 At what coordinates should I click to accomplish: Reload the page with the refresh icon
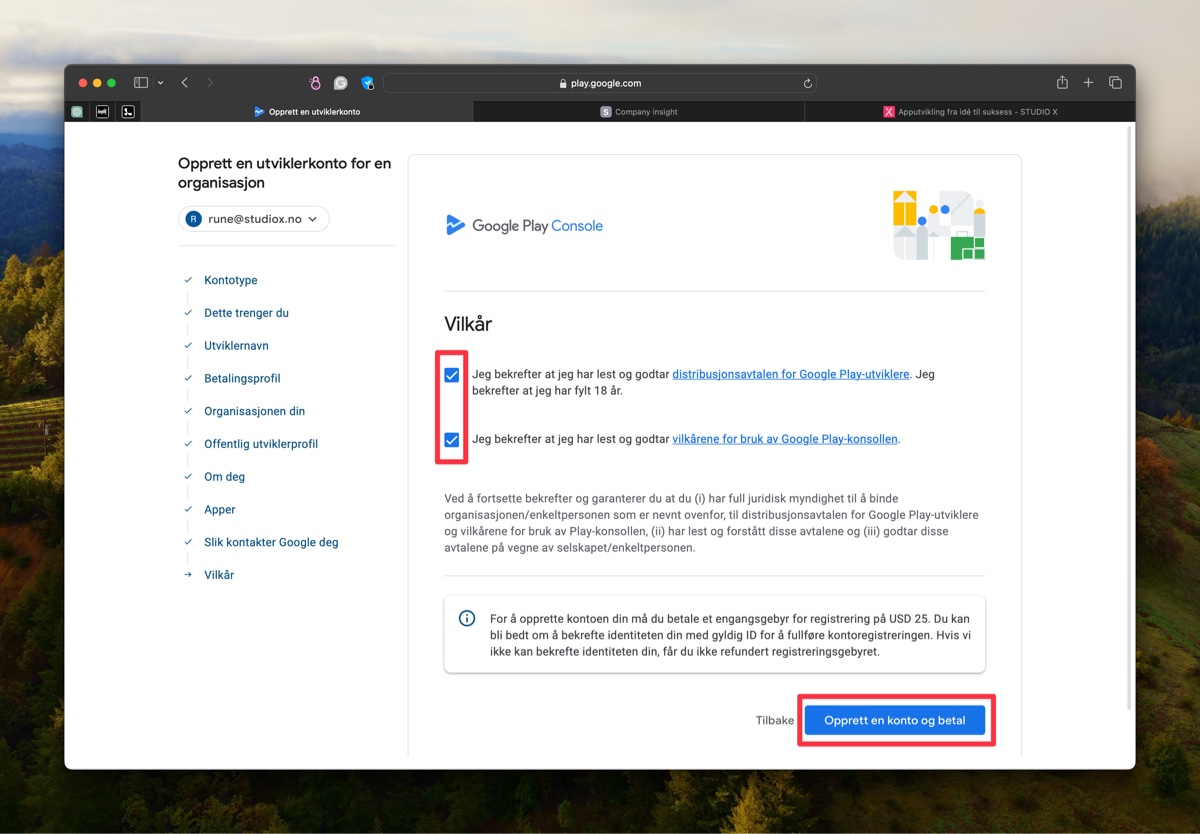(807, 84)
